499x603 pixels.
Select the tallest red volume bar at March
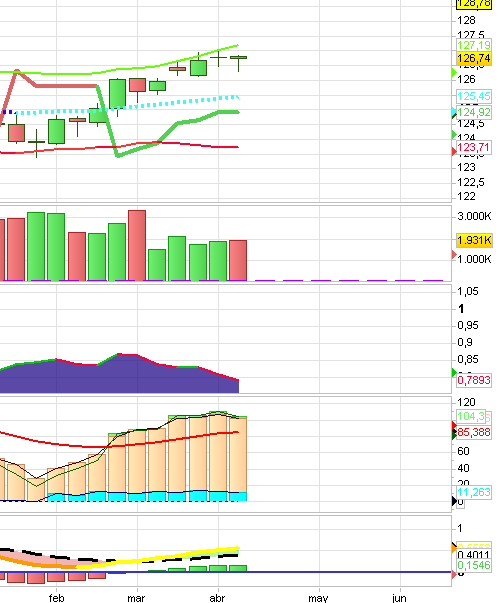[x=137, y=245]
